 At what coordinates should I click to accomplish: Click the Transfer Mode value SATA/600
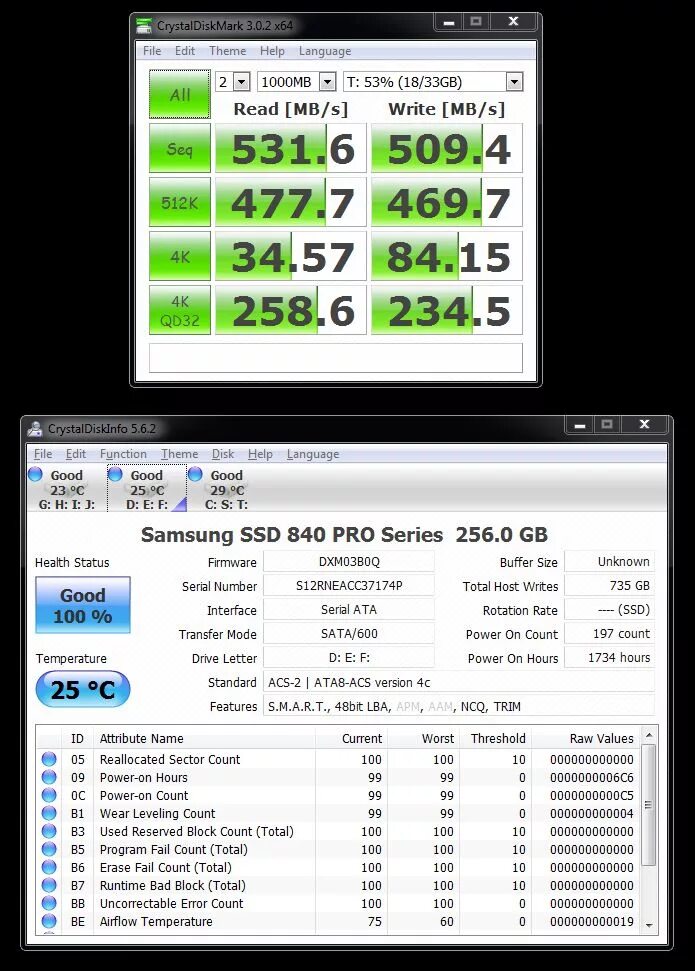click(349, 634)
